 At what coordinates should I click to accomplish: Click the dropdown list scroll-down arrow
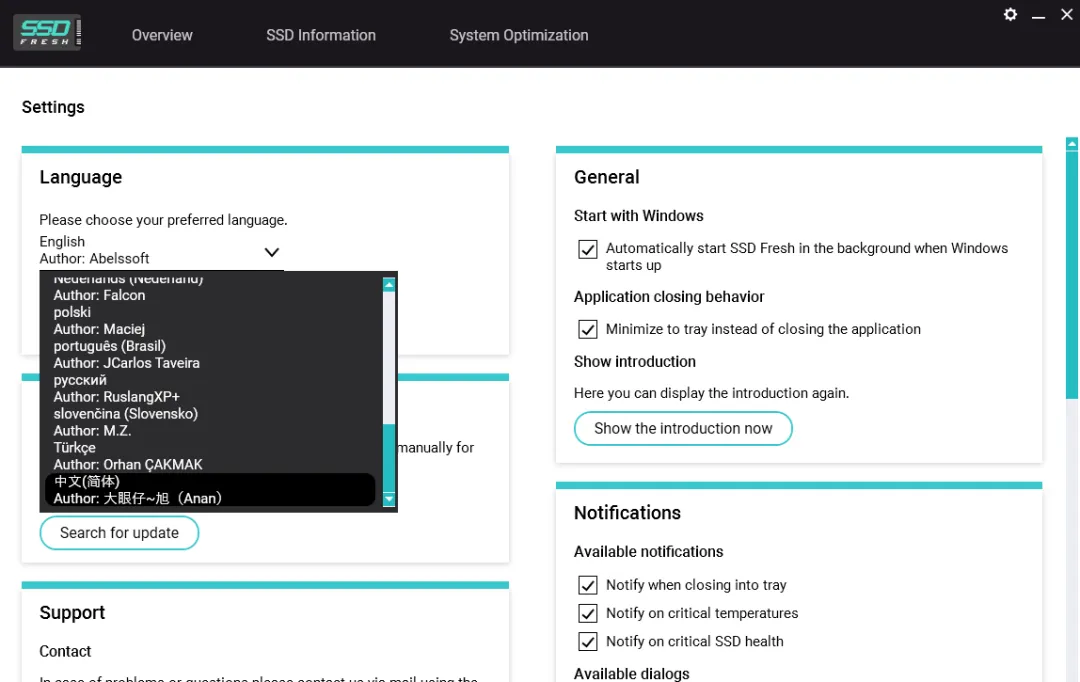(389, 499)
